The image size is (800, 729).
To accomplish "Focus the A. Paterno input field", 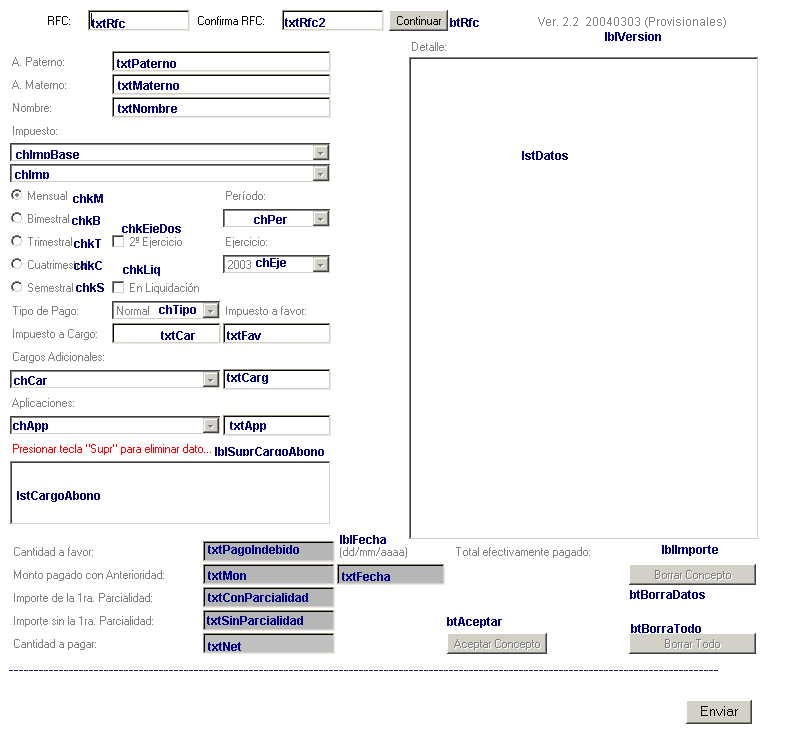I will click(221, 63).
